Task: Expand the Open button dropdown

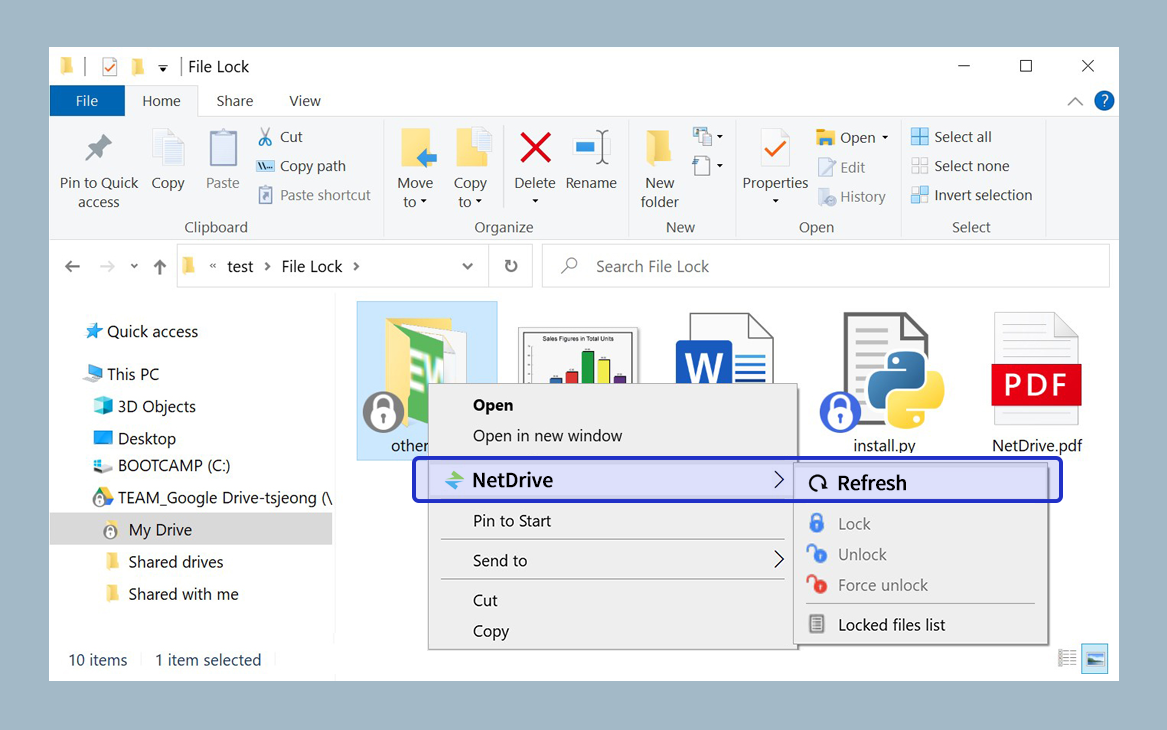Action: point(884,136)
